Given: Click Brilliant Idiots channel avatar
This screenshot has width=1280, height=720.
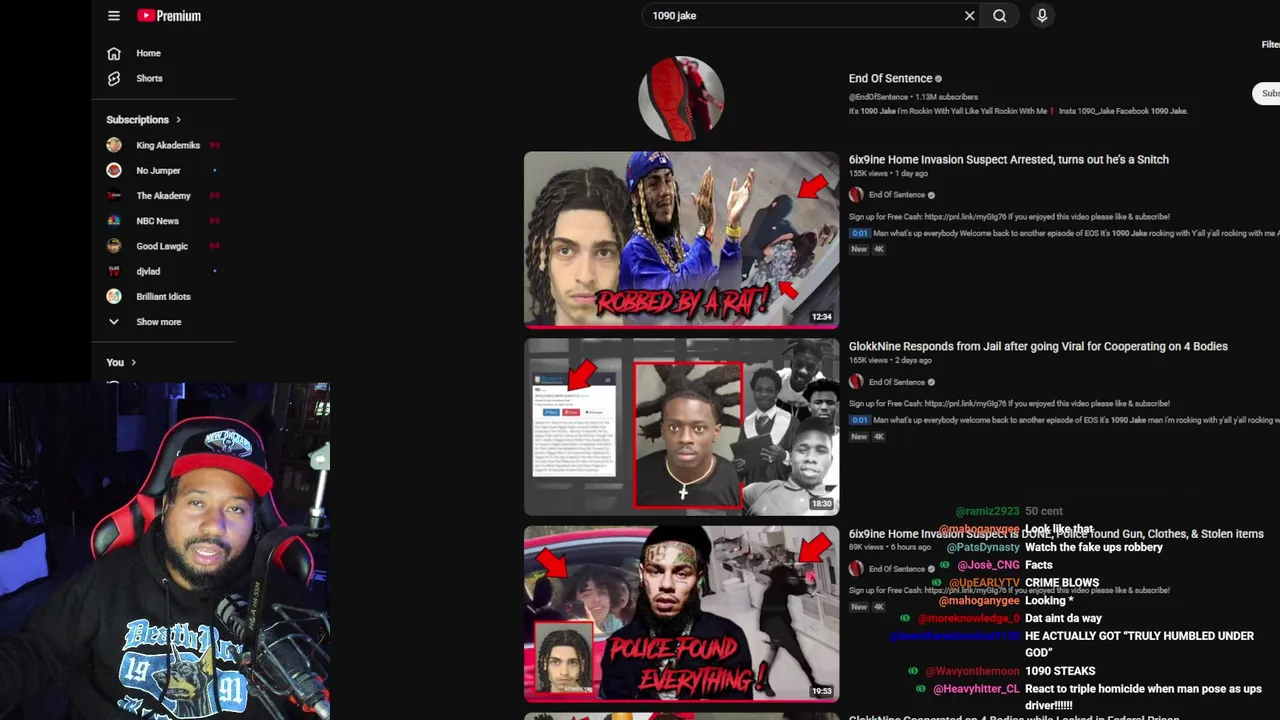Looking at the screenshot, I should point(114,296).
